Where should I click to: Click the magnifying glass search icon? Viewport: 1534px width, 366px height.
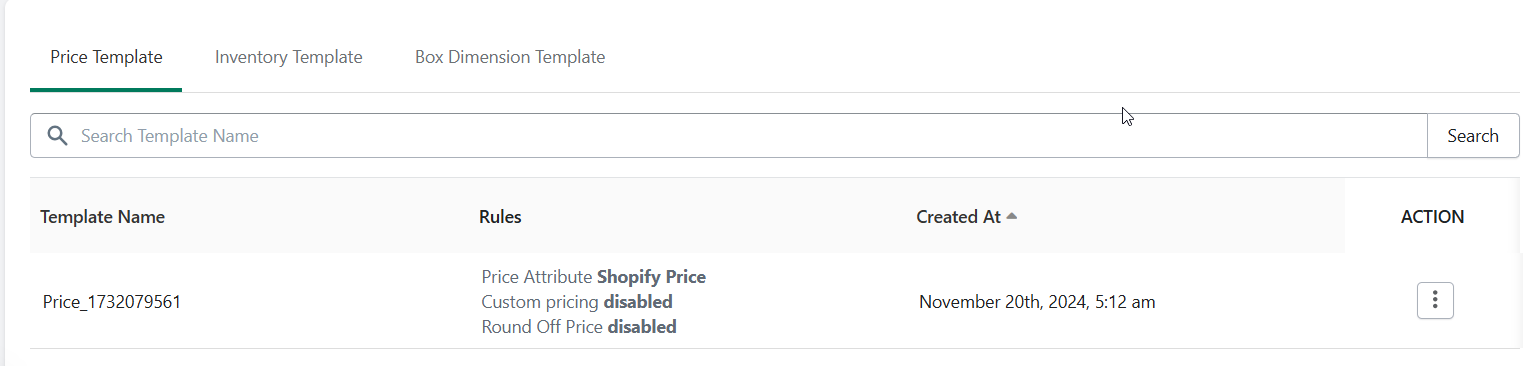[x=57, y=136]
